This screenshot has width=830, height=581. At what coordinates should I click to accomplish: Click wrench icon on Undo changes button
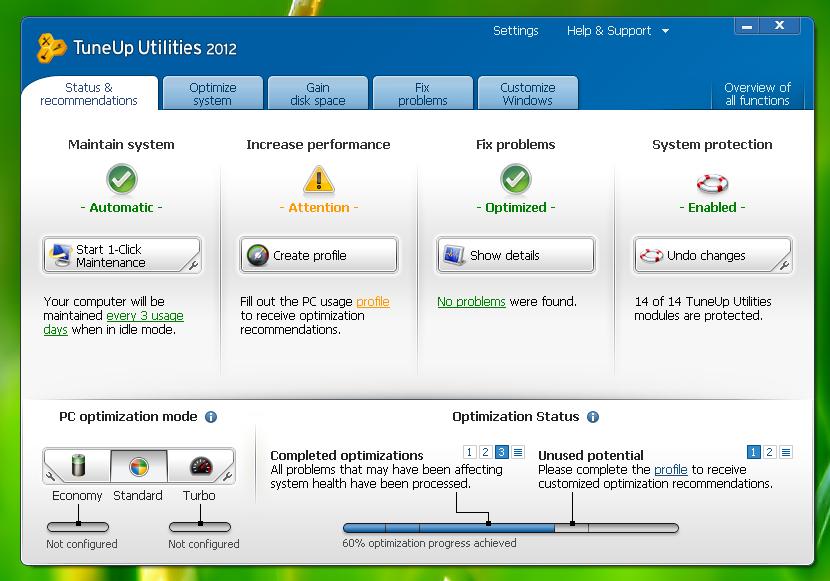coord(784,265)
